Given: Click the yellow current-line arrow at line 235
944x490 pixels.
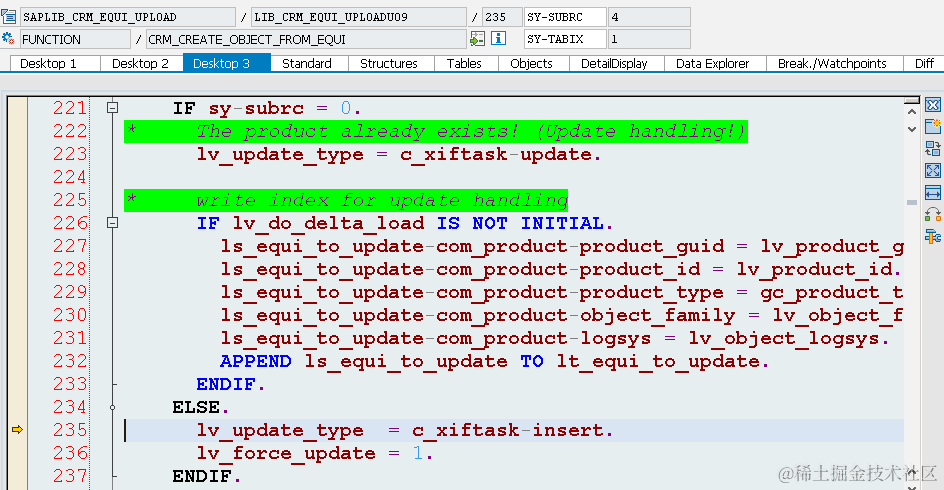Looking at the screenshot, I should click(17, 430).
